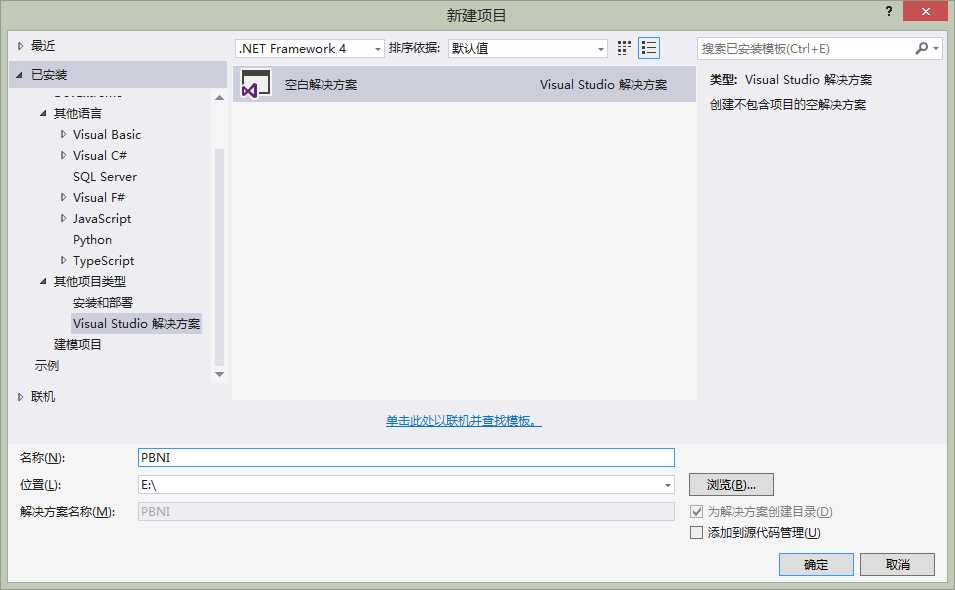Select SQL Server in the tree
Viewport: 955px width, 590px height.
pyautogui.click(x=105, y=177)
